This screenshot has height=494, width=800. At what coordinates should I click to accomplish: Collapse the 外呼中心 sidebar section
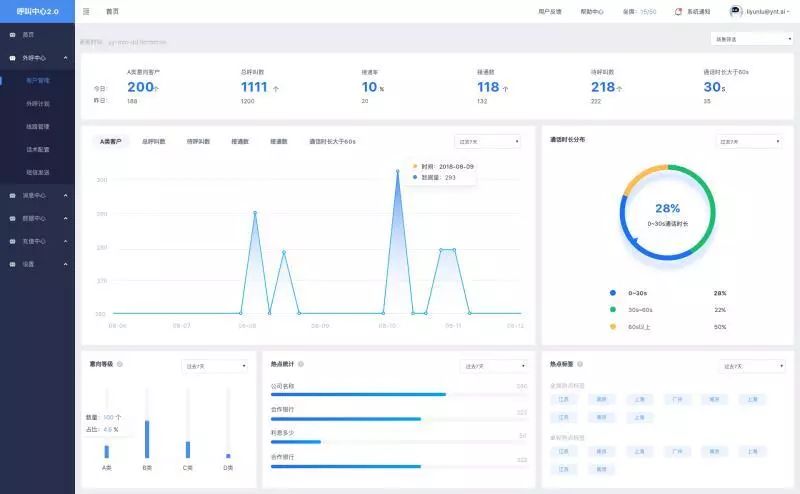click(x=65, y=58)
